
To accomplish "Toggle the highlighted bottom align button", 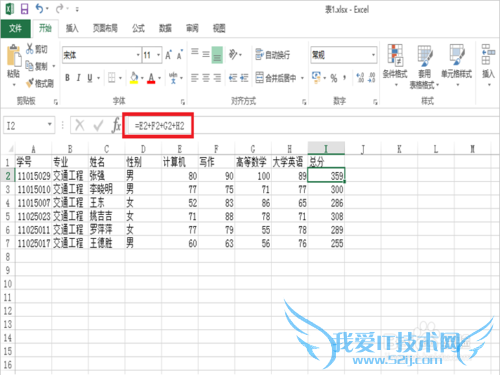I will (217, 54).
